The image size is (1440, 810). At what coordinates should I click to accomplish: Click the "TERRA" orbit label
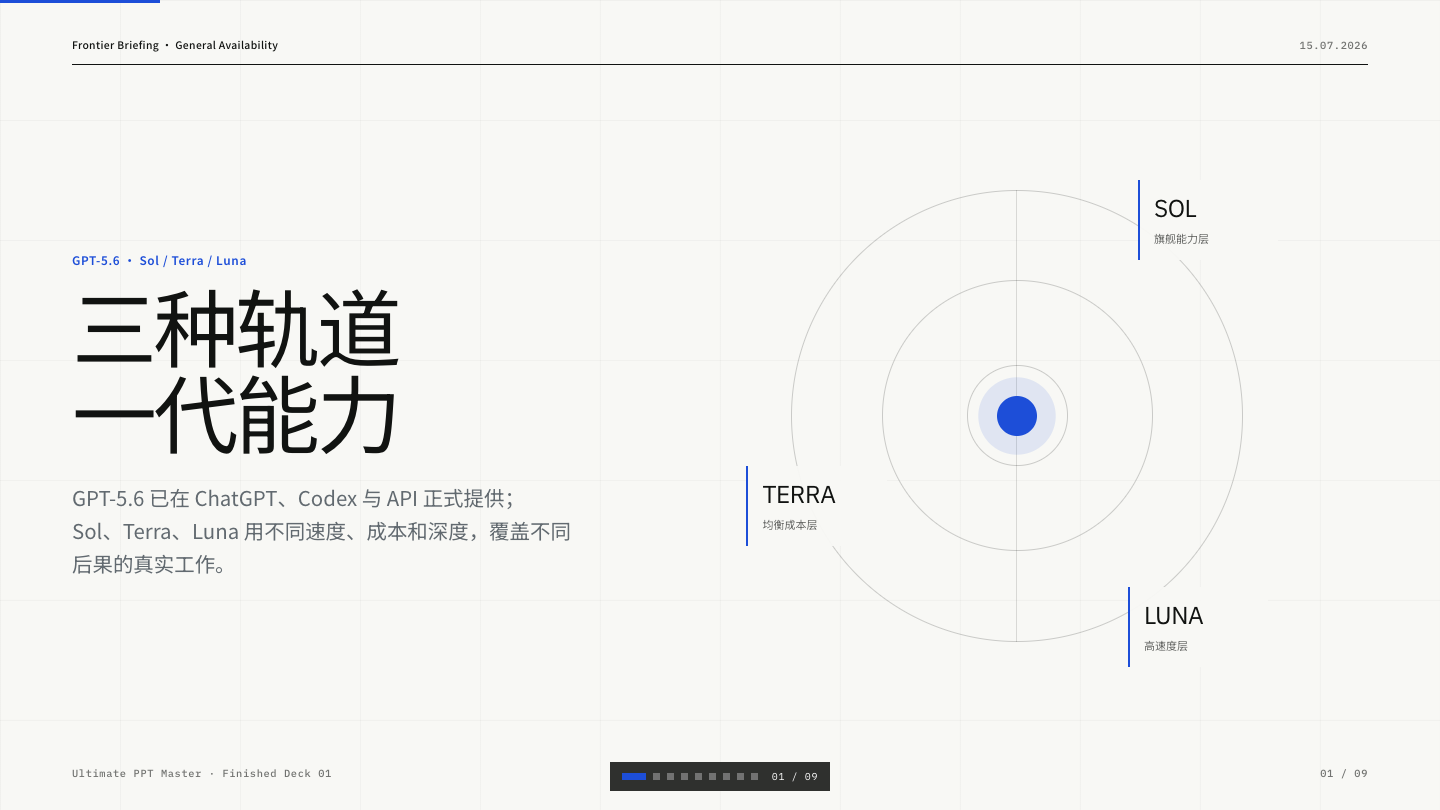pyautogui.click(x=799, y=495)
